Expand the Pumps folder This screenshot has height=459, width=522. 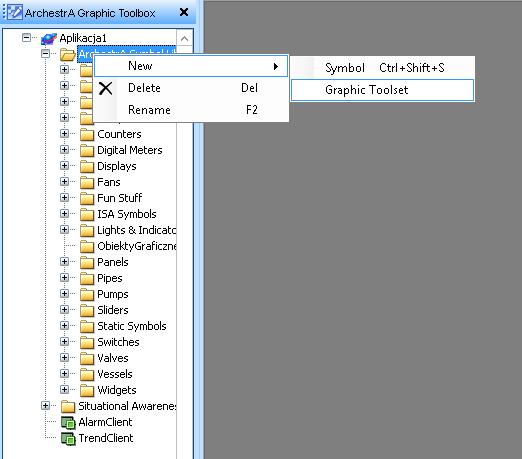click(x=64, y=294)
